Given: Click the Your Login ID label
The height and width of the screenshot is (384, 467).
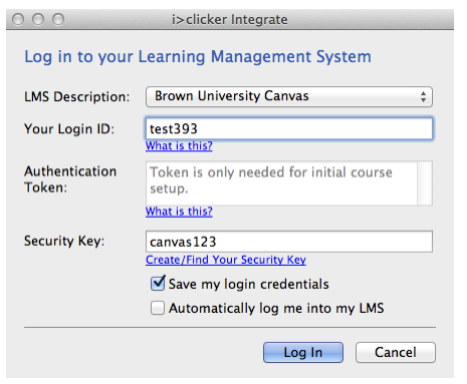Looking at the screenshot, I should [69, 129].
